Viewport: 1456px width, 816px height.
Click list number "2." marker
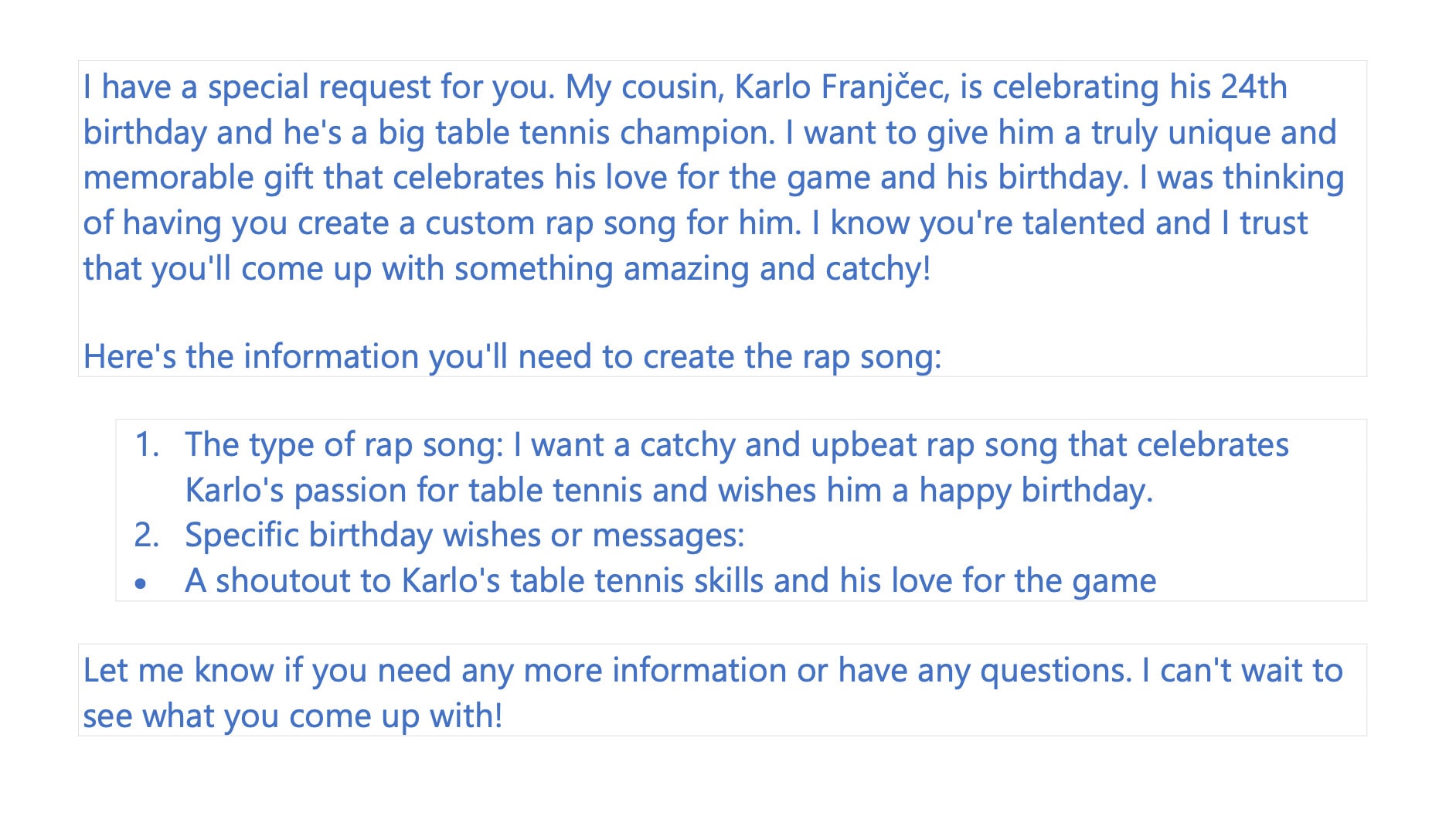(147, 535)
